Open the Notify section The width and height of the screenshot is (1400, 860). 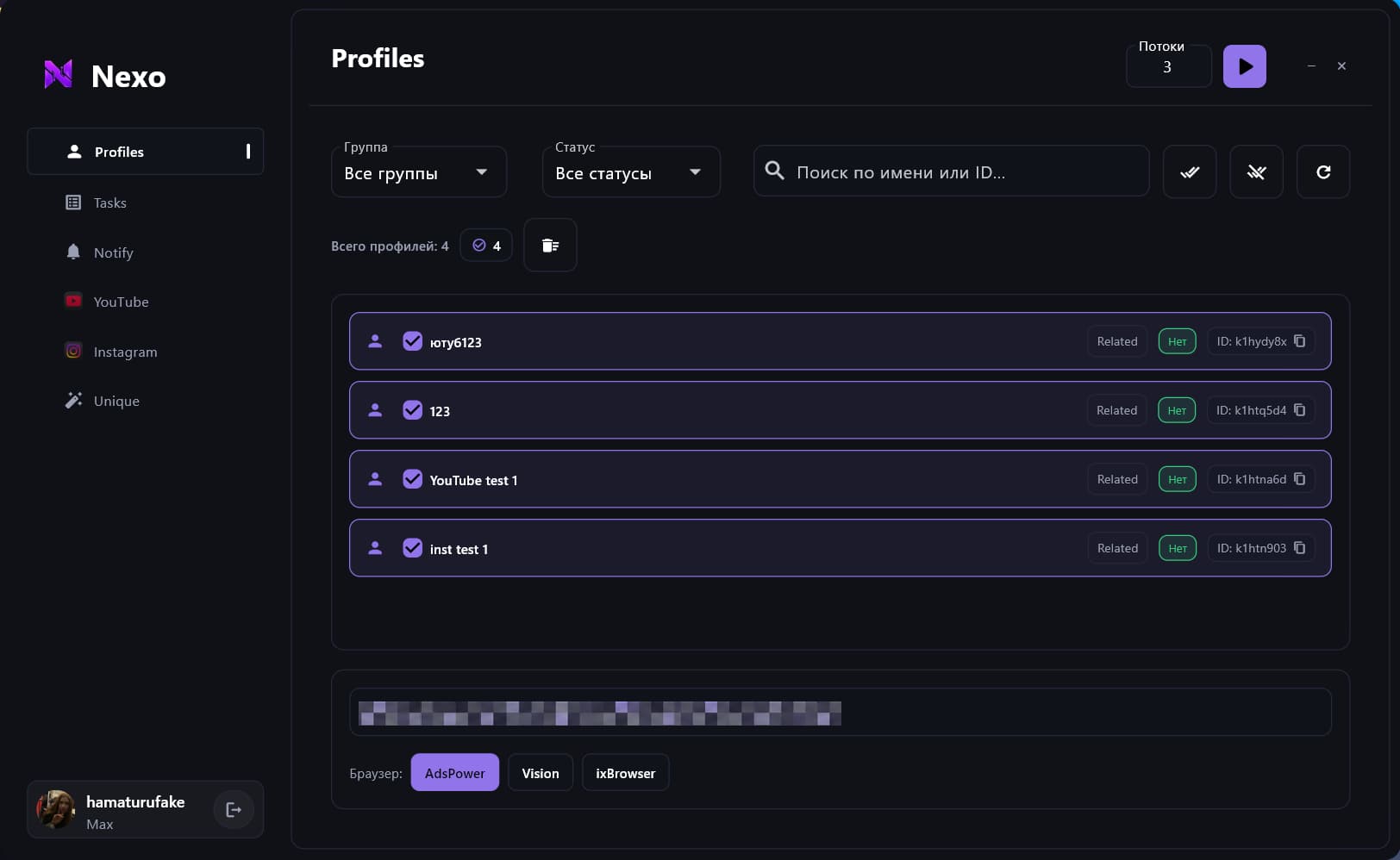coord(113,252)
